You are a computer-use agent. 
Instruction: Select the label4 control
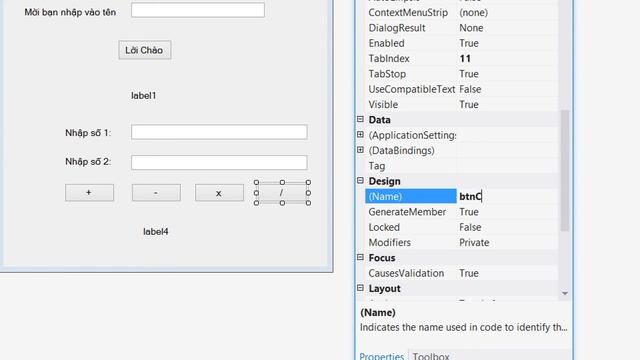coord(156,231)
